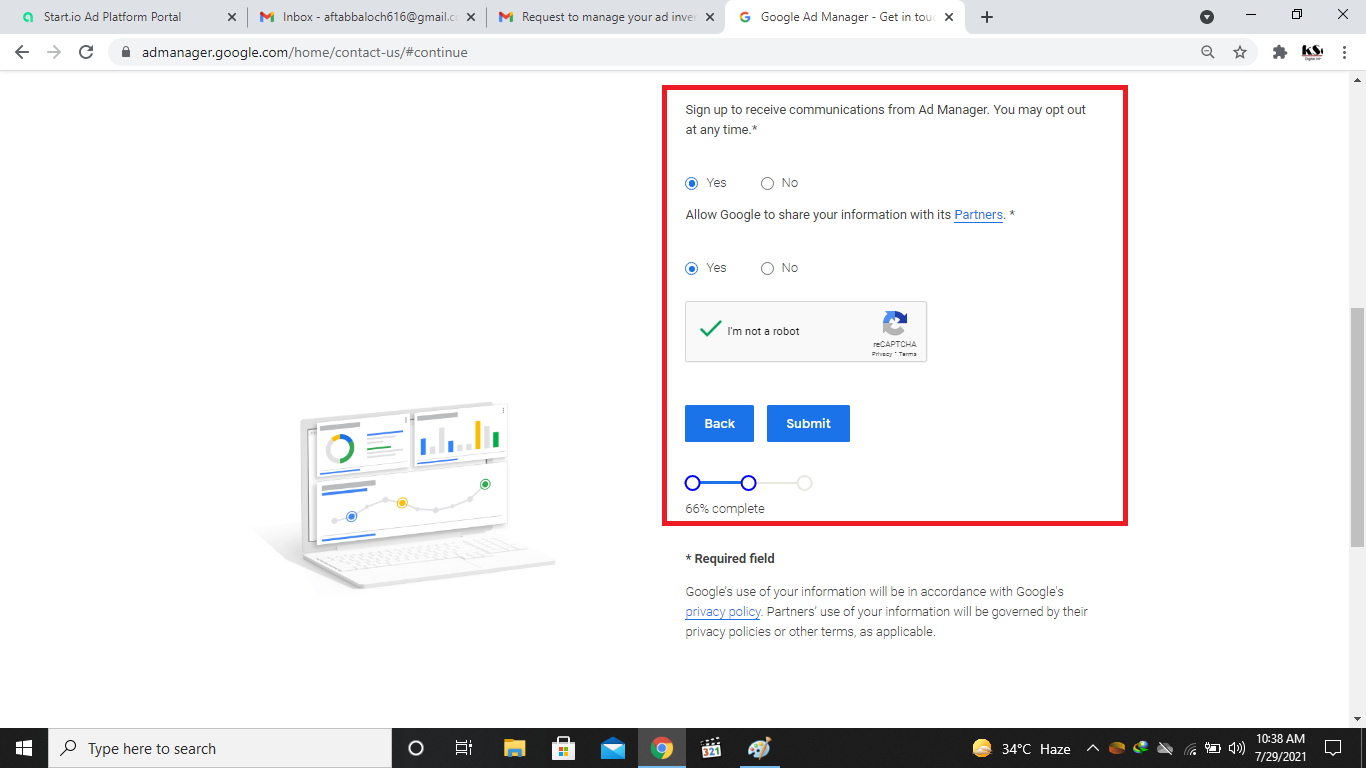
Task: Open the Paint app on the taskbar
Action: [x=760, y=748]
